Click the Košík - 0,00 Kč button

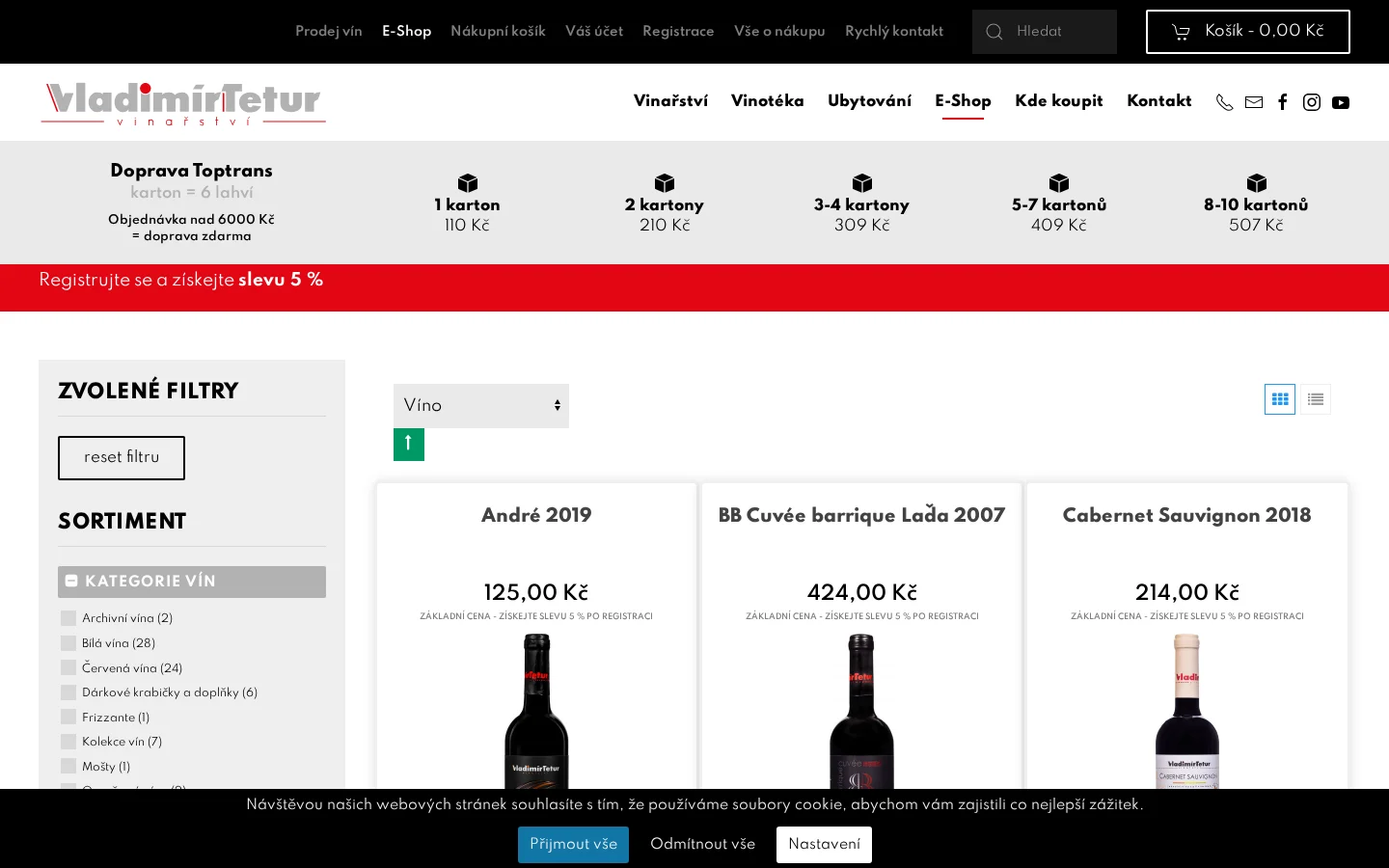1248,32
